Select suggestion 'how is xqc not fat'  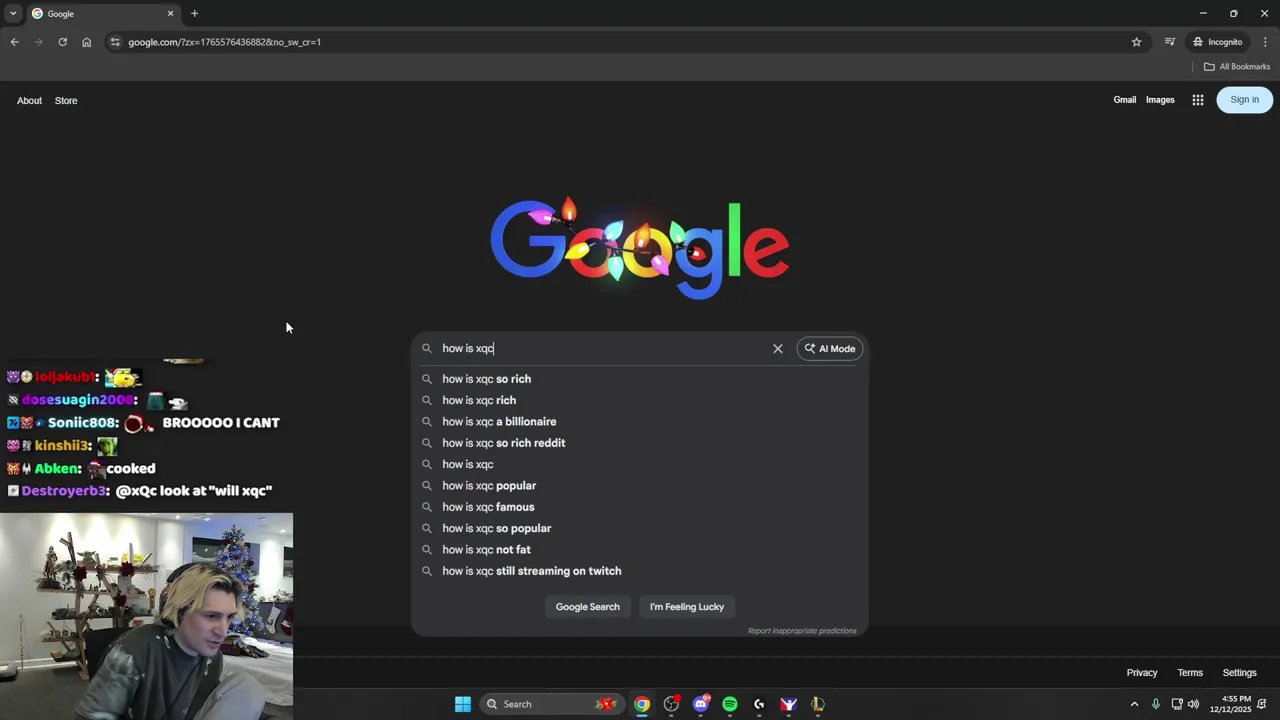tap(640, 549)
